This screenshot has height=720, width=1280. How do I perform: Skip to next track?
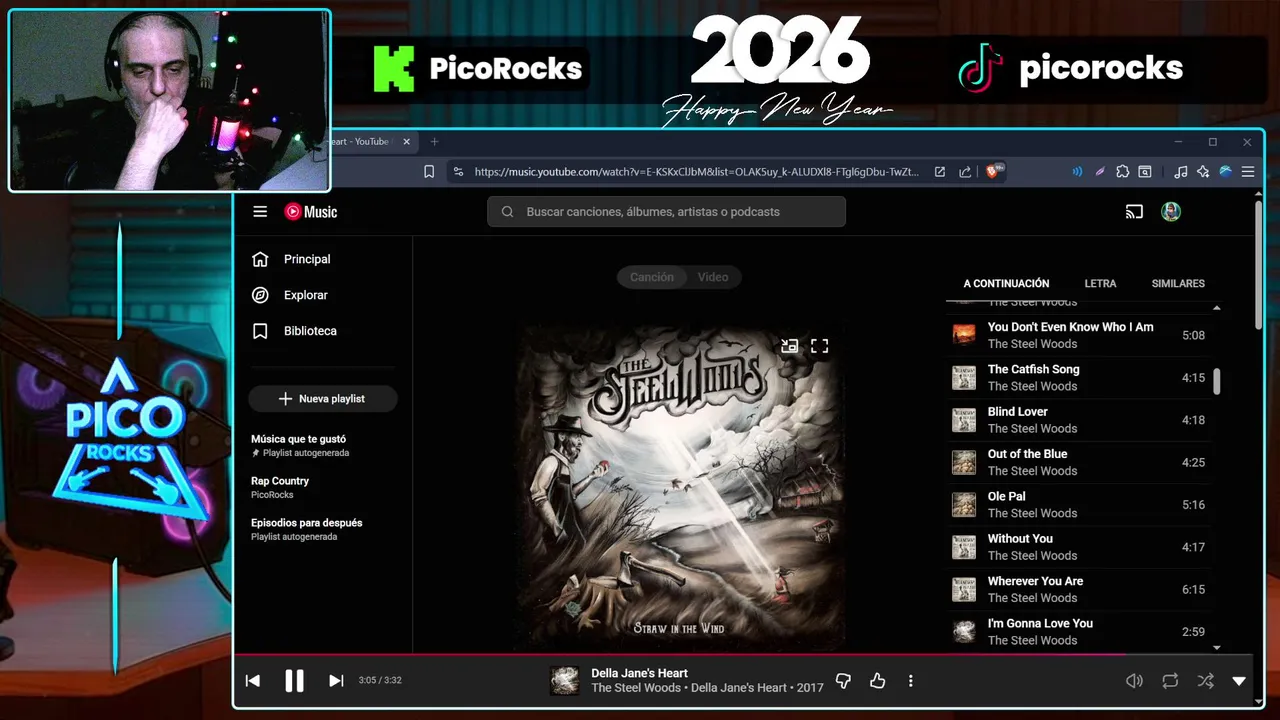point(336,681)
